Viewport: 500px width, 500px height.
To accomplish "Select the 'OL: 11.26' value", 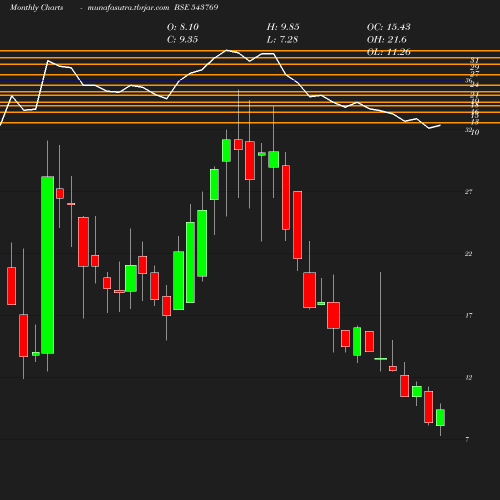I will point(388,52).
